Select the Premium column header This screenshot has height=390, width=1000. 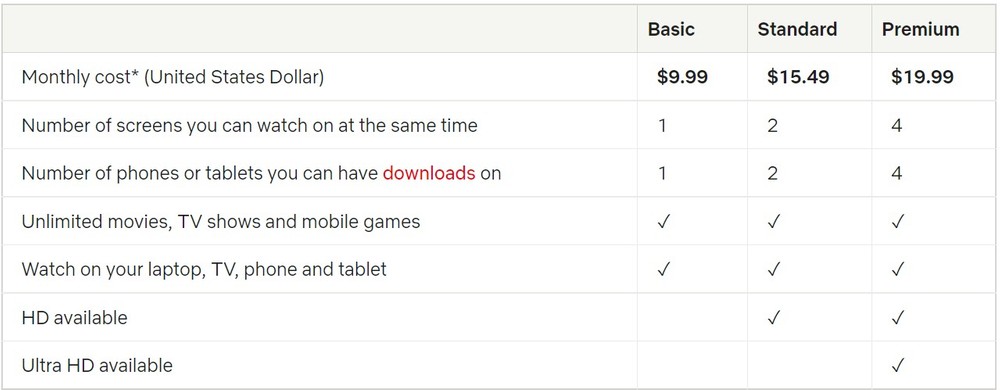point(920,29)
